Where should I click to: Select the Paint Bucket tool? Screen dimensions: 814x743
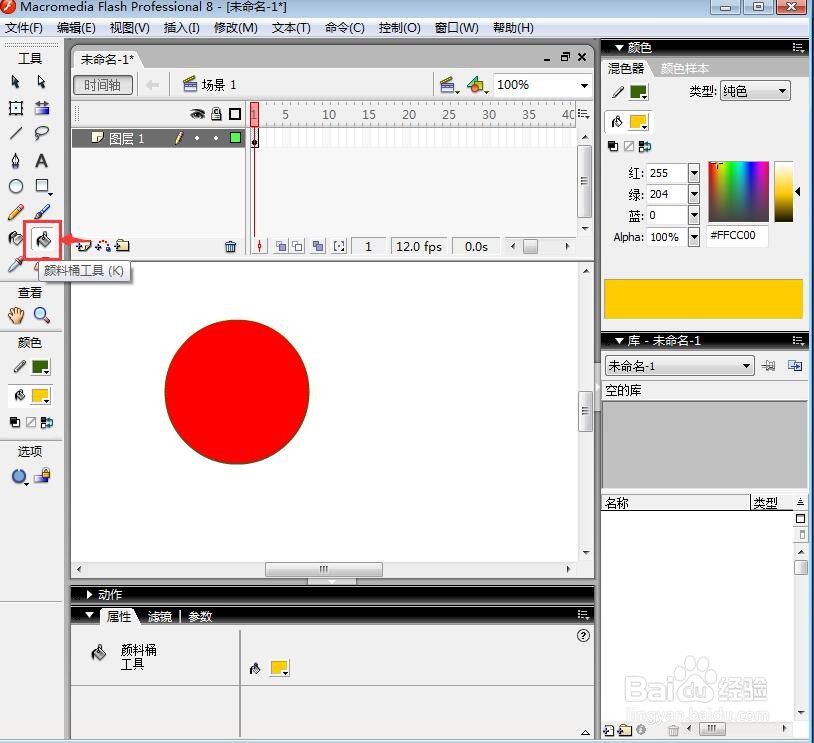[x=42, y=239]
